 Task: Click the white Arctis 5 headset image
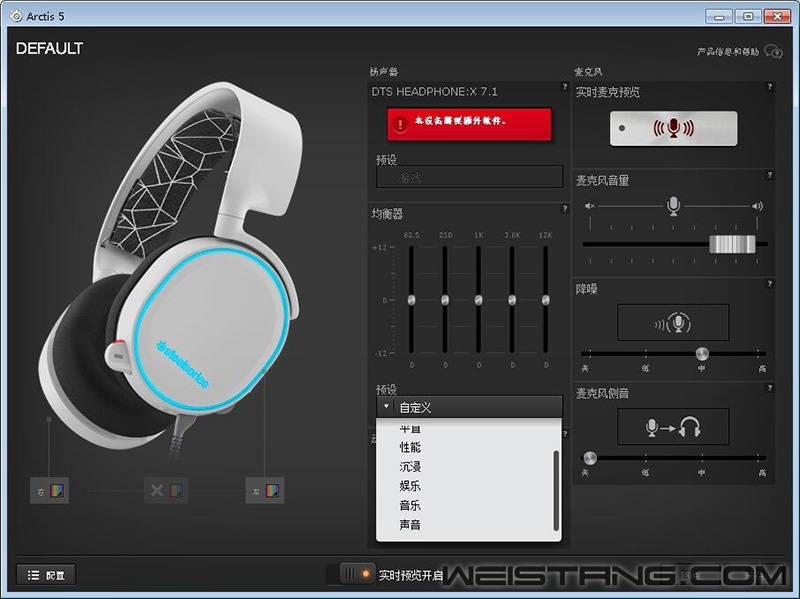tap(173, 265)
